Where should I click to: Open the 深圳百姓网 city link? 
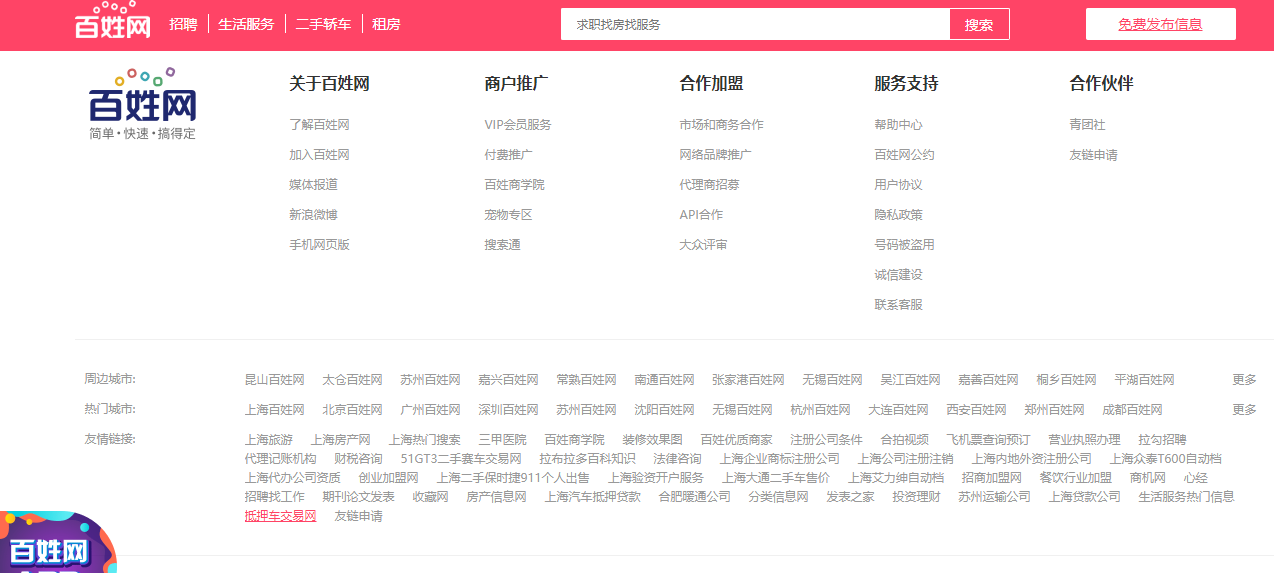pos(508,410)
